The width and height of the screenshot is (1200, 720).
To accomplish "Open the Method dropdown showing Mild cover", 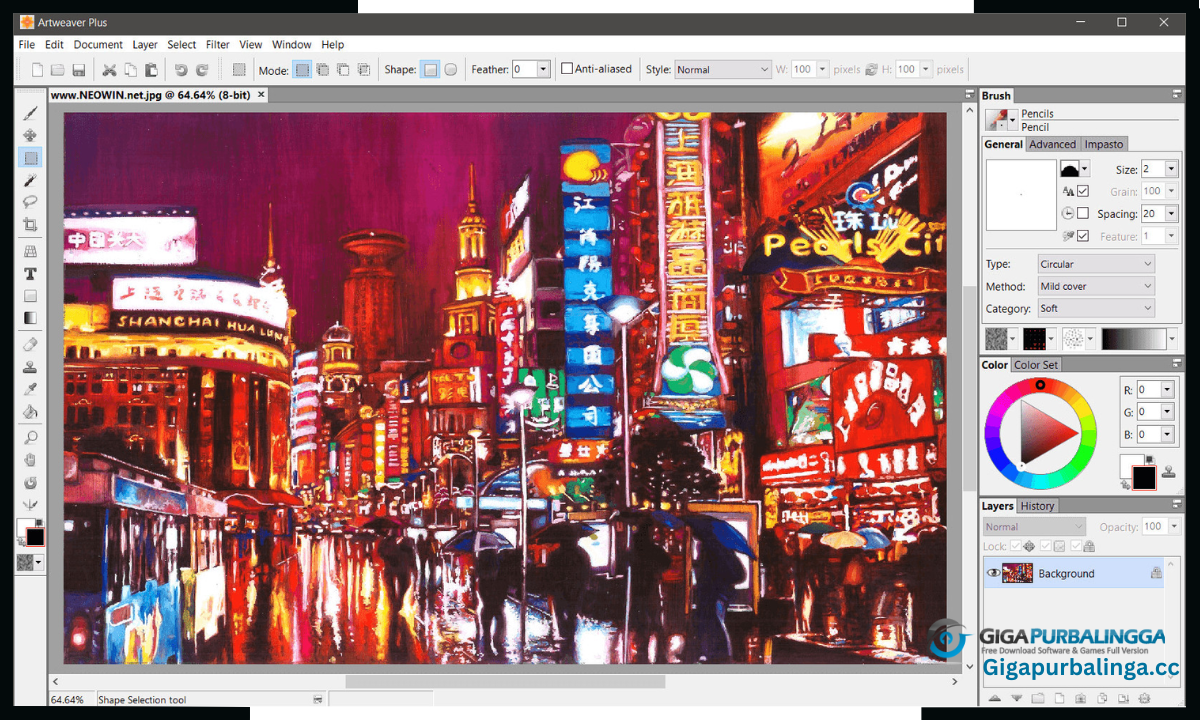I will [x=1096, y=286].
